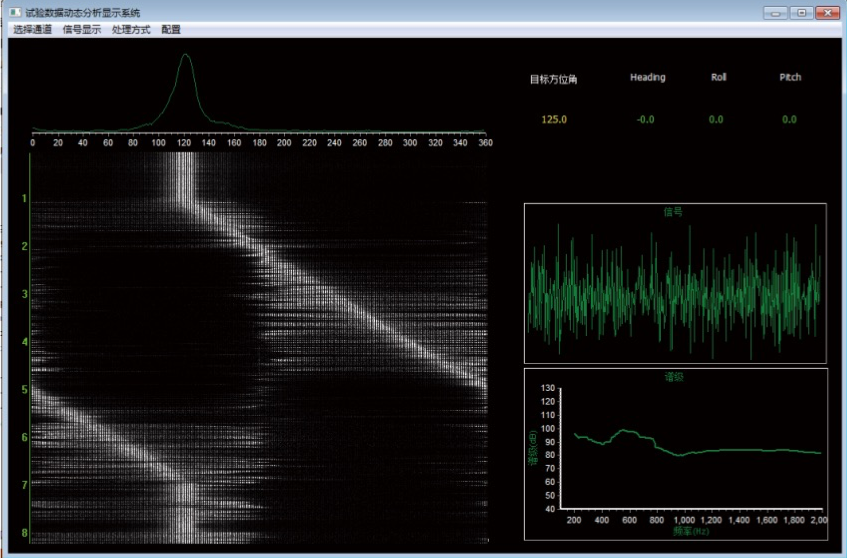The image size is (847, 558).
Task: Open the 选择通道 menu
Action: pos(32,30)
